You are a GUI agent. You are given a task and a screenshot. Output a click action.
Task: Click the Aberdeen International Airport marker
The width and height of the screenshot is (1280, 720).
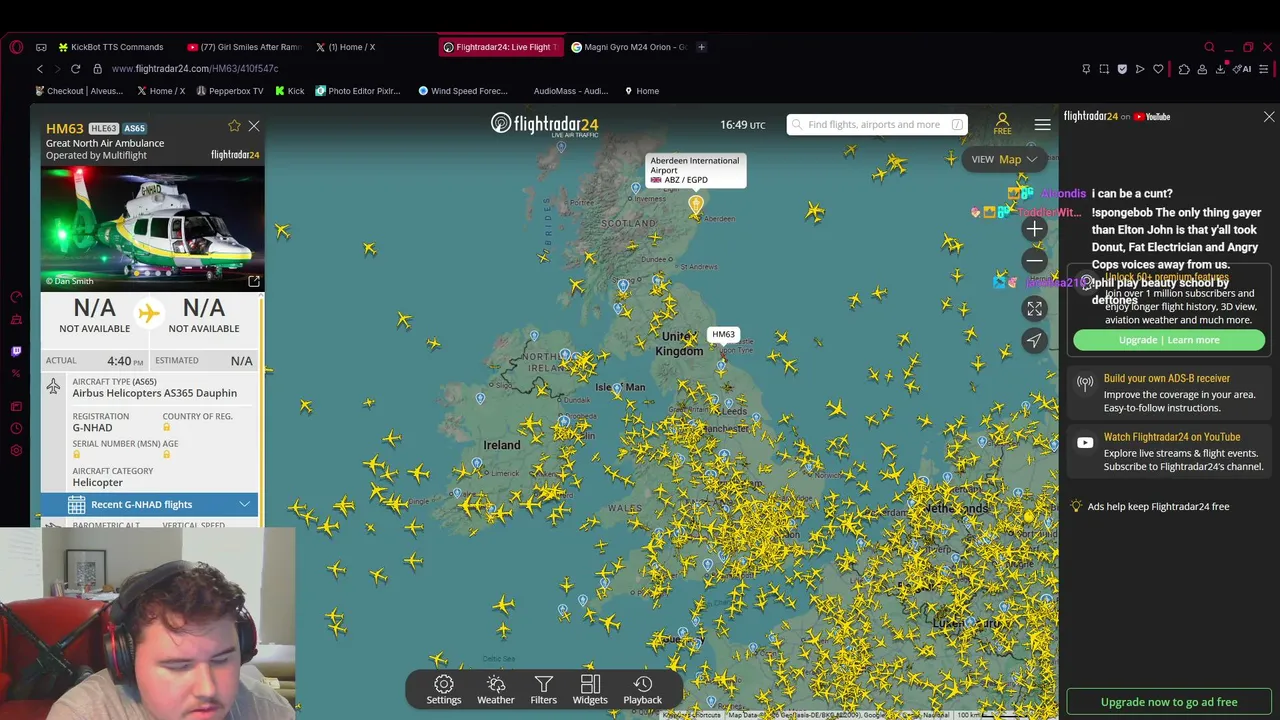click(x=696, y=204)
